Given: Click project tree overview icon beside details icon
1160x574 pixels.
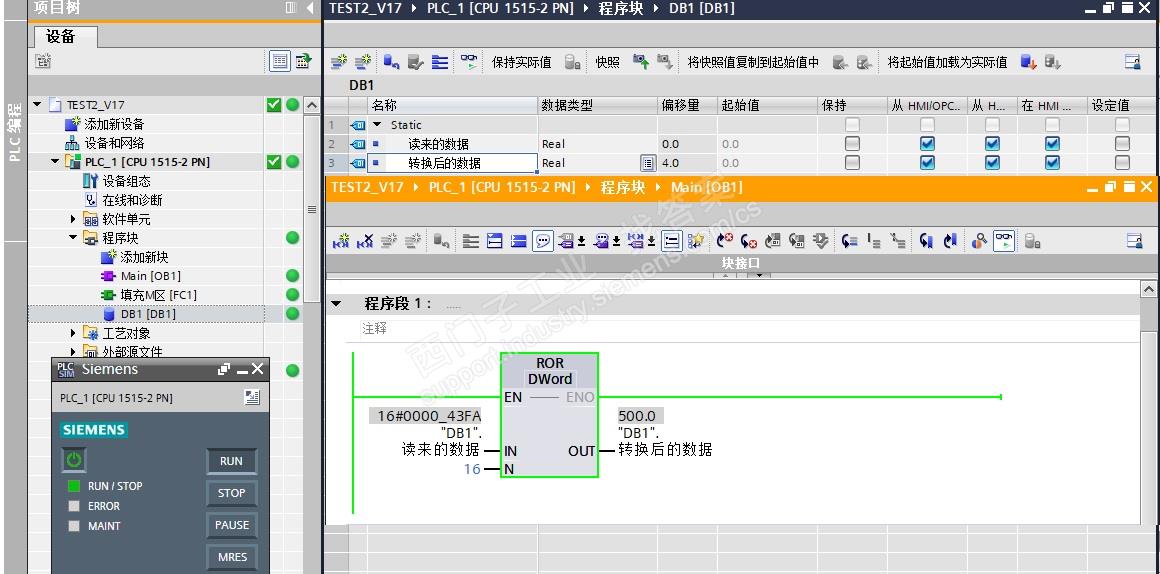Looking at the screenshot, I should [303, 61].
